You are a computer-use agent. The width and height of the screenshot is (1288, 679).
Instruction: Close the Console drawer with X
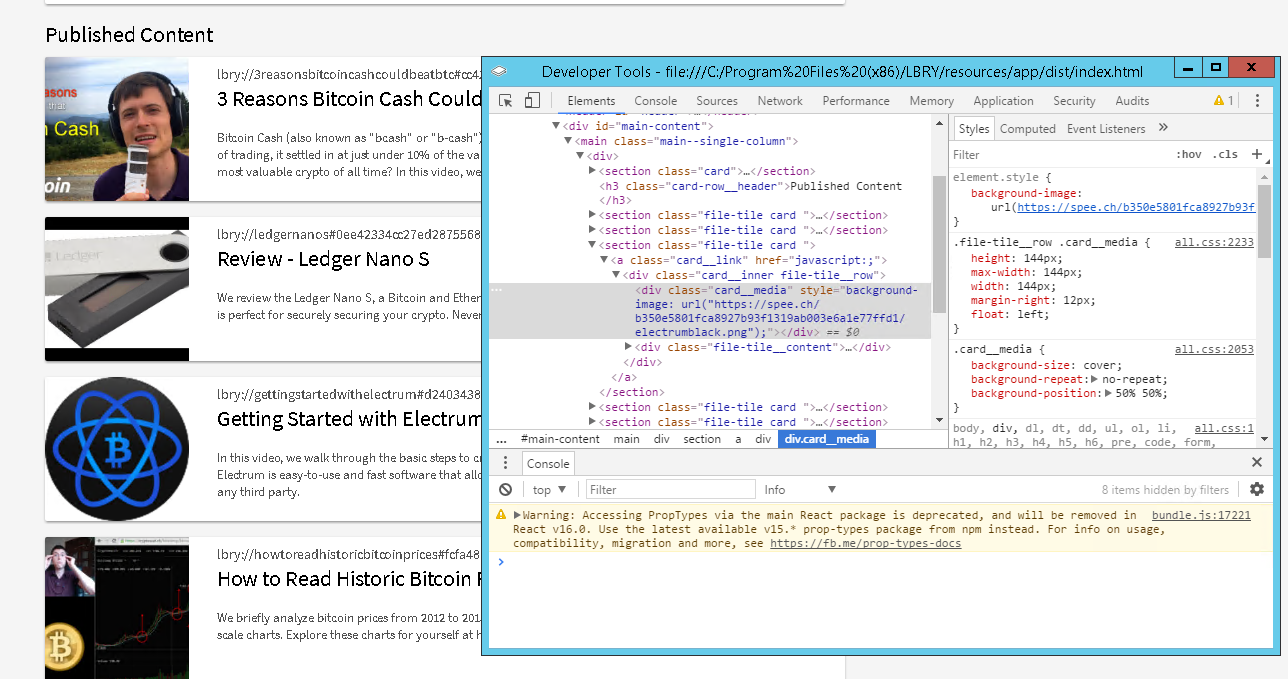(x=1257, y=463)
